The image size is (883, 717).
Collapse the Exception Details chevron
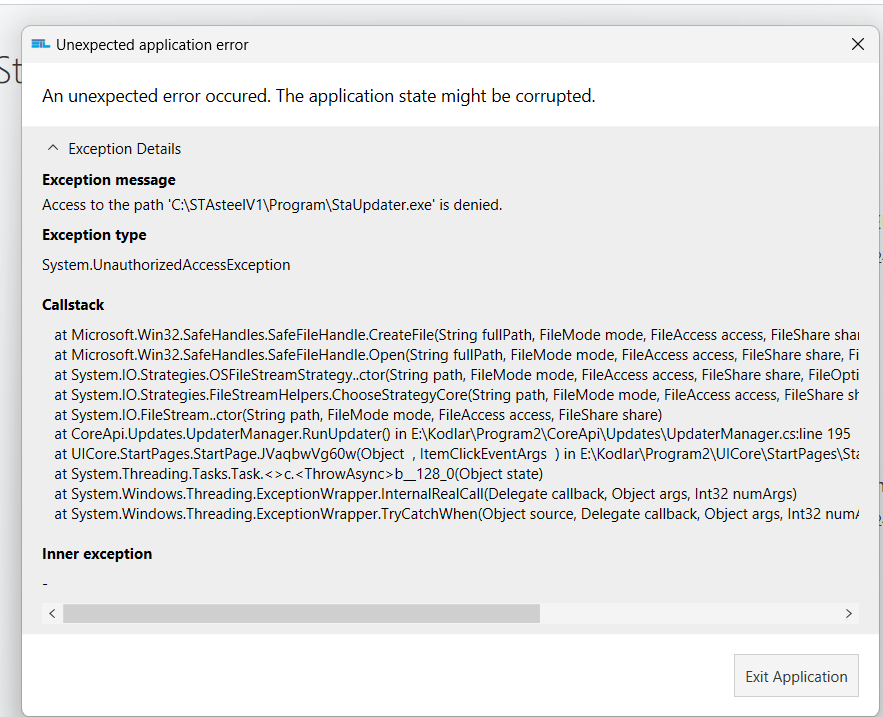click(x=53, y=149)
